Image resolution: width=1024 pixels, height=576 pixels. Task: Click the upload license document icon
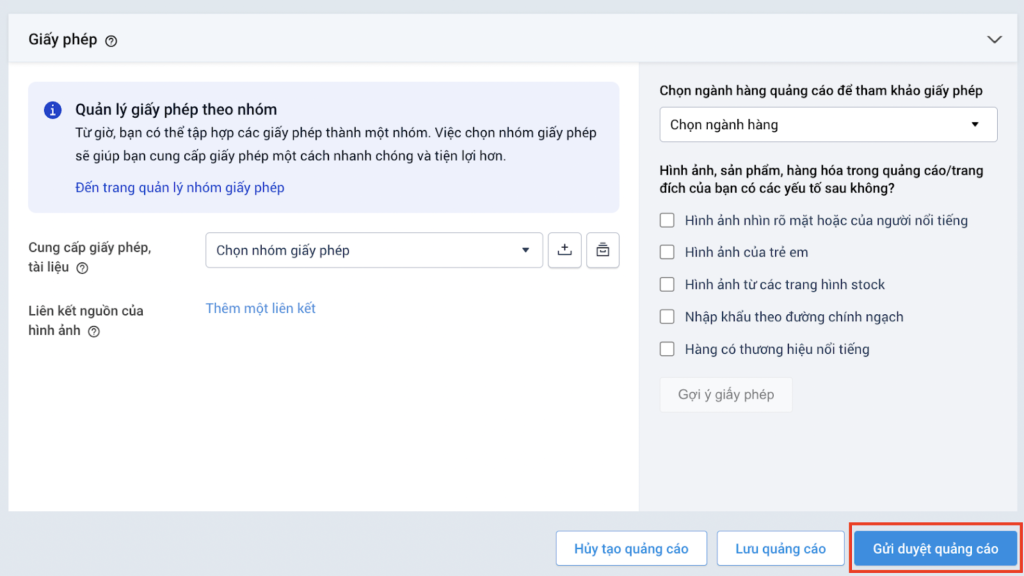(x=564, y=250)
